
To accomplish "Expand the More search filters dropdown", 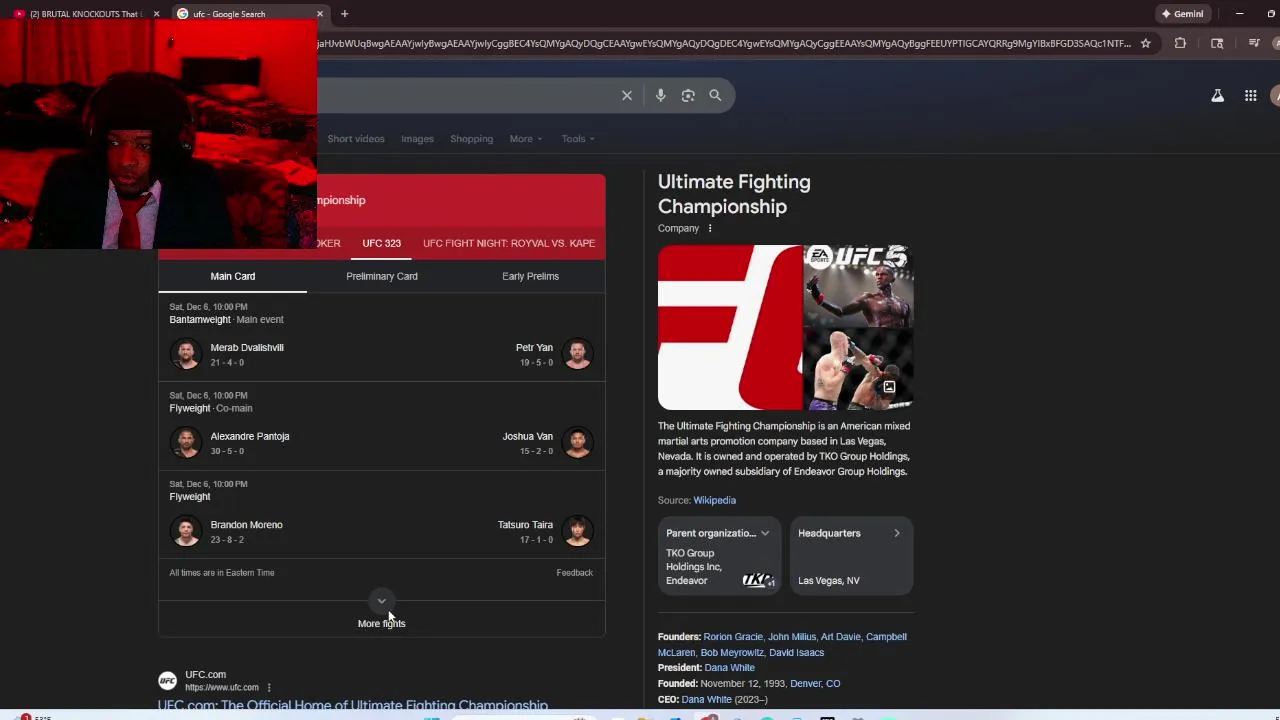I will click(526, 139).
